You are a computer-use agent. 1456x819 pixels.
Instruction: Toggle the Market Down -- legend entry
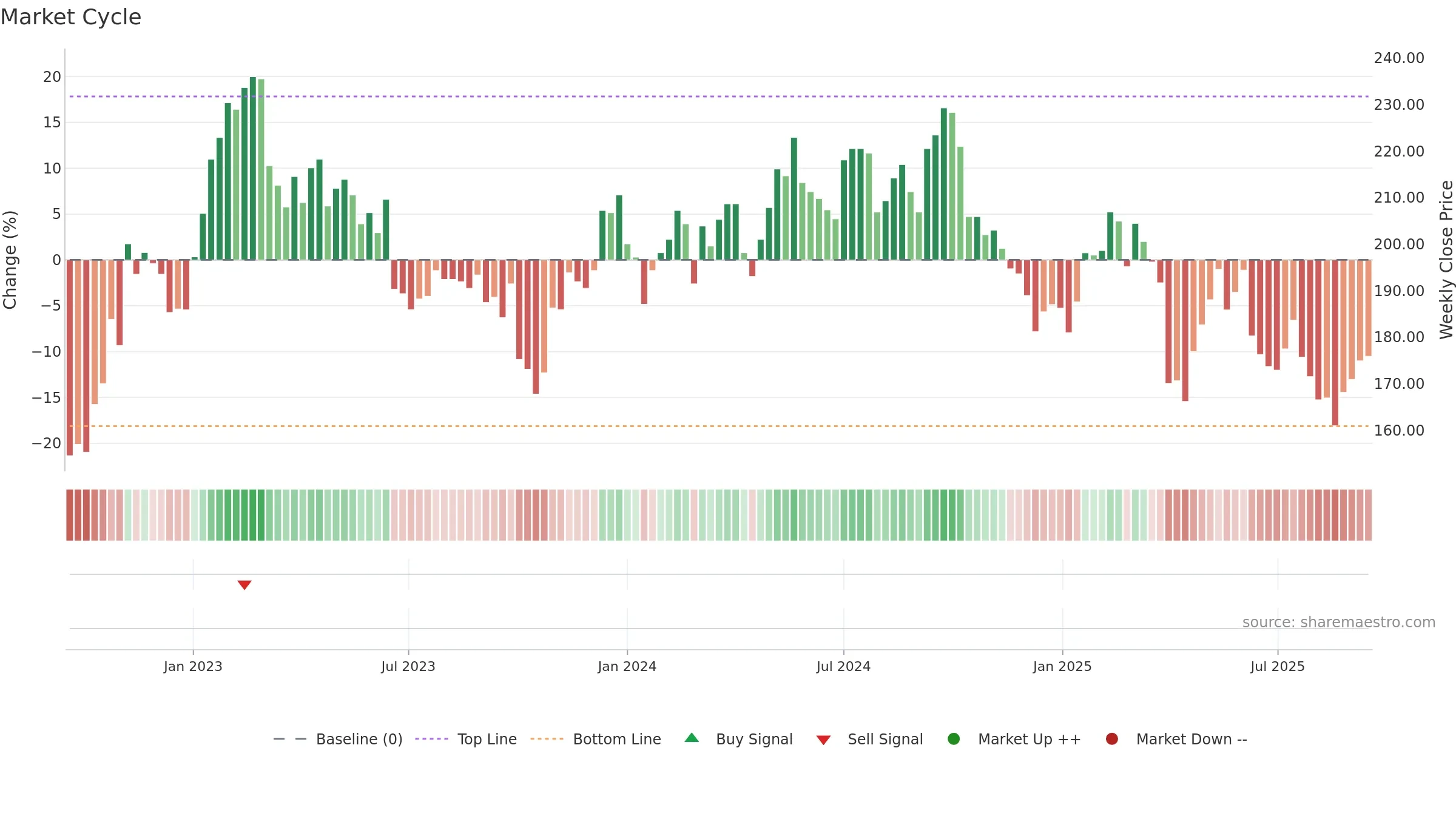[x=1176, y=739]
